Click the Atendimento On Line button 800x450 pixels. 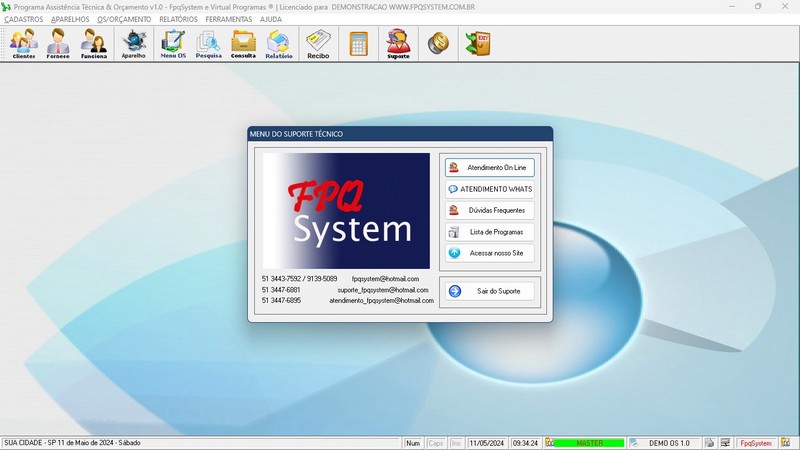click(x=490, y=167)
